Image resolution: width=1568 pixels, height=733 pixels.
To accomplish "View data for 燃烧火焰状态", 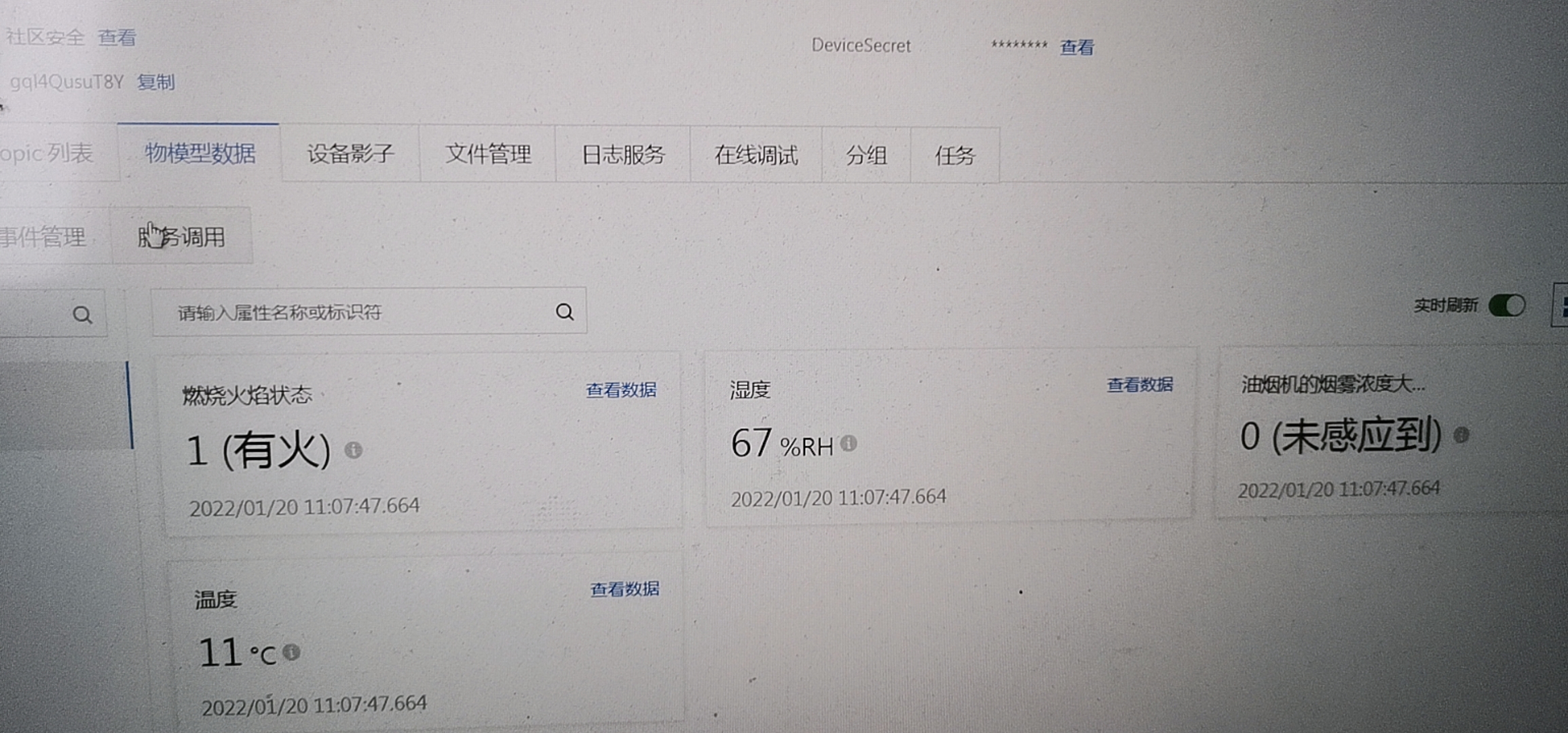I will 621,390.
